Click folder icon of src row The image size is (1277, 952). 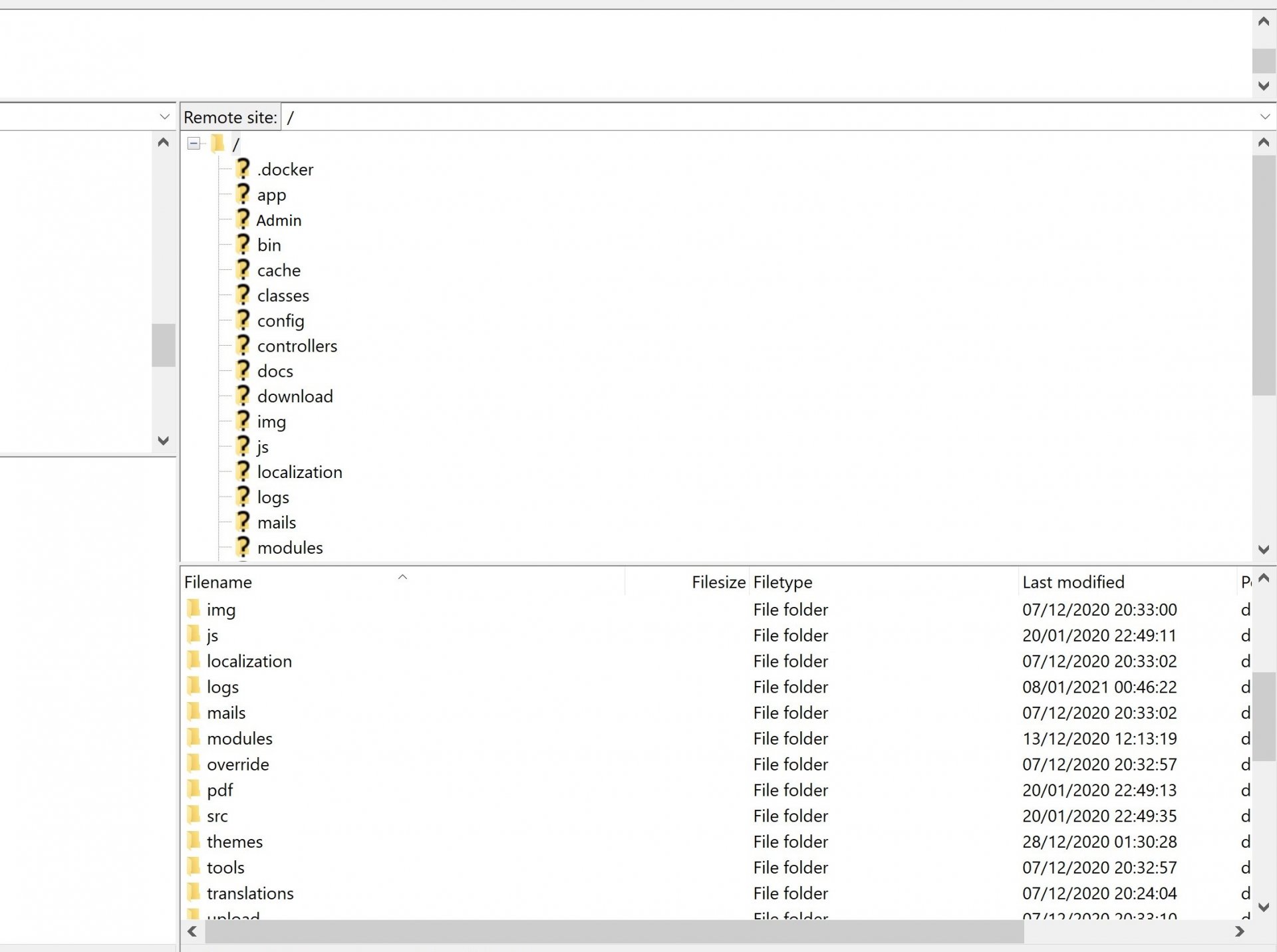pyautogui.click(x=194, y=815)
